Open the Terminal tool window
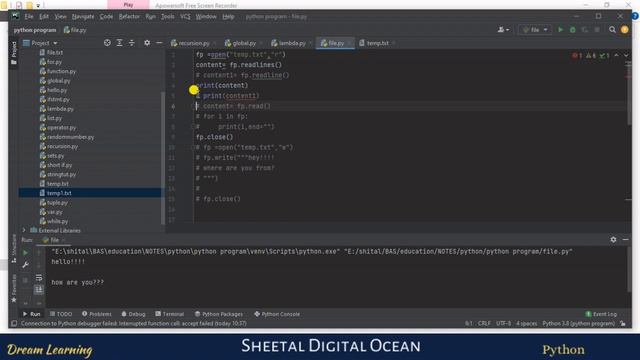This screenshot has width=640, height=360. (169, 314)
